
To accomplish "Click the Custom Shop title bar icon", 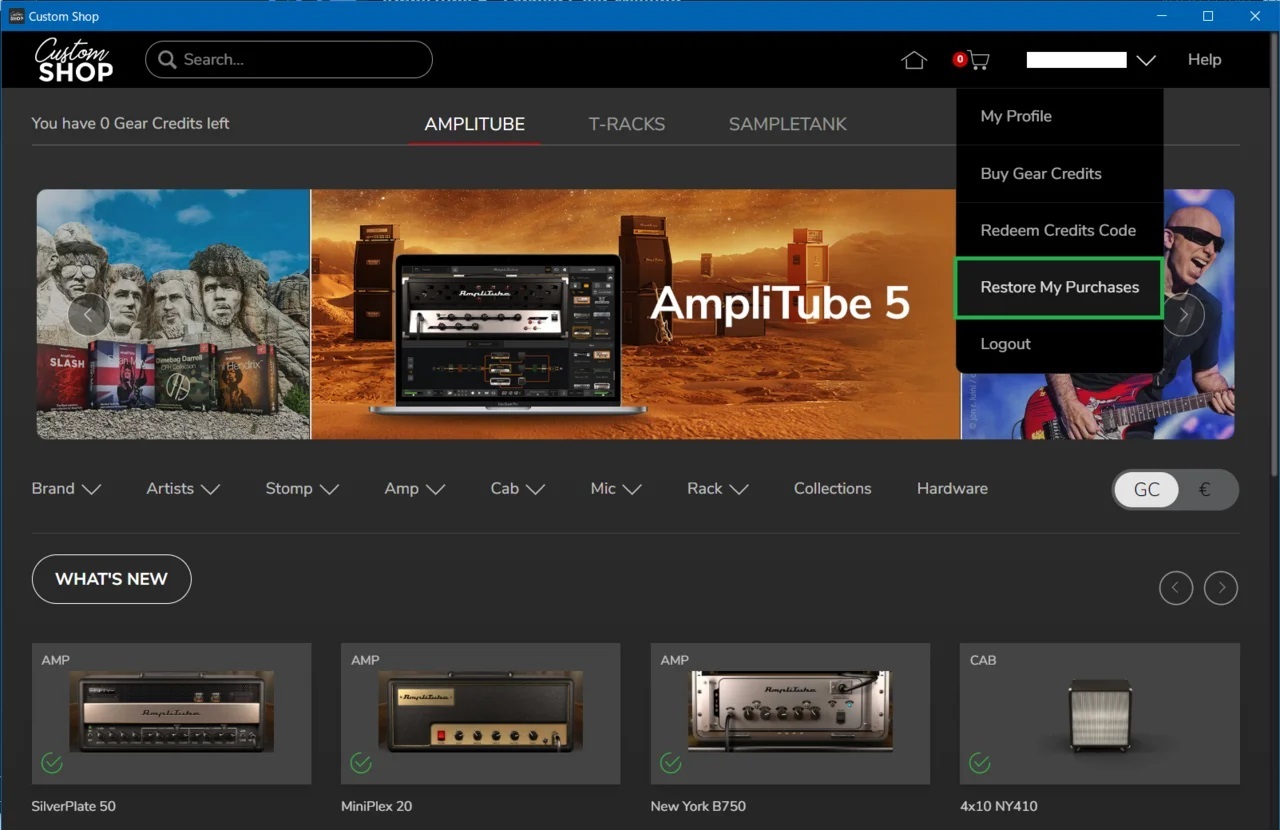I will [x=16, y=16].
